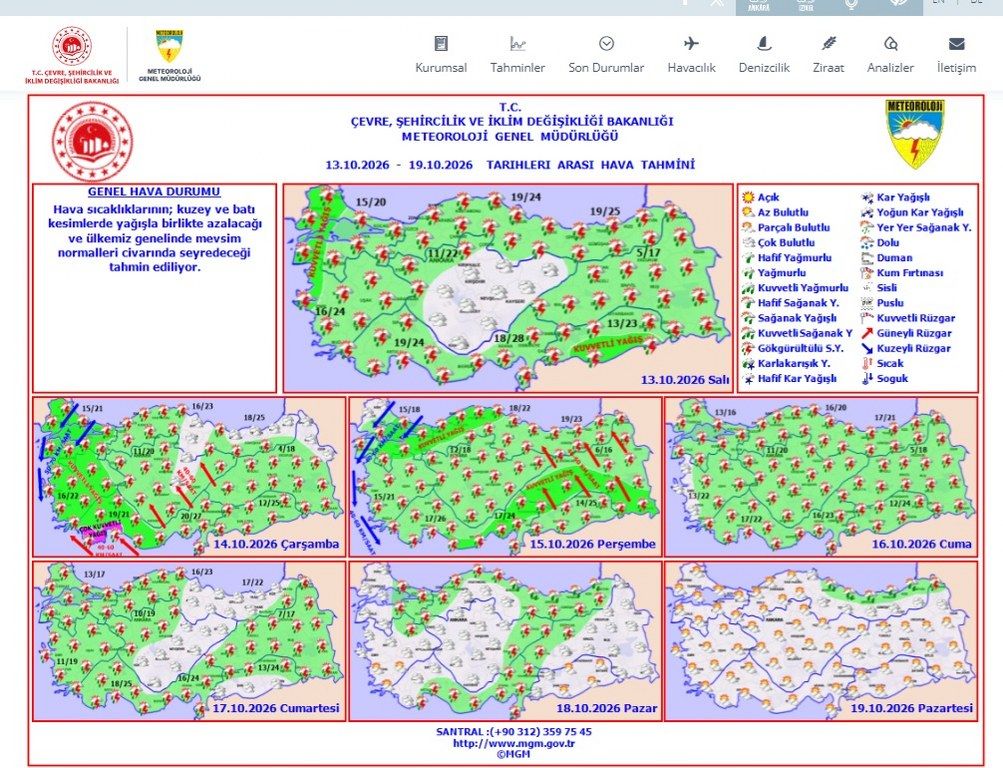Open the 18.10.2026 Pazar forecast map
The height and width of the screenshot is (768, 1003).
[505, 641]
